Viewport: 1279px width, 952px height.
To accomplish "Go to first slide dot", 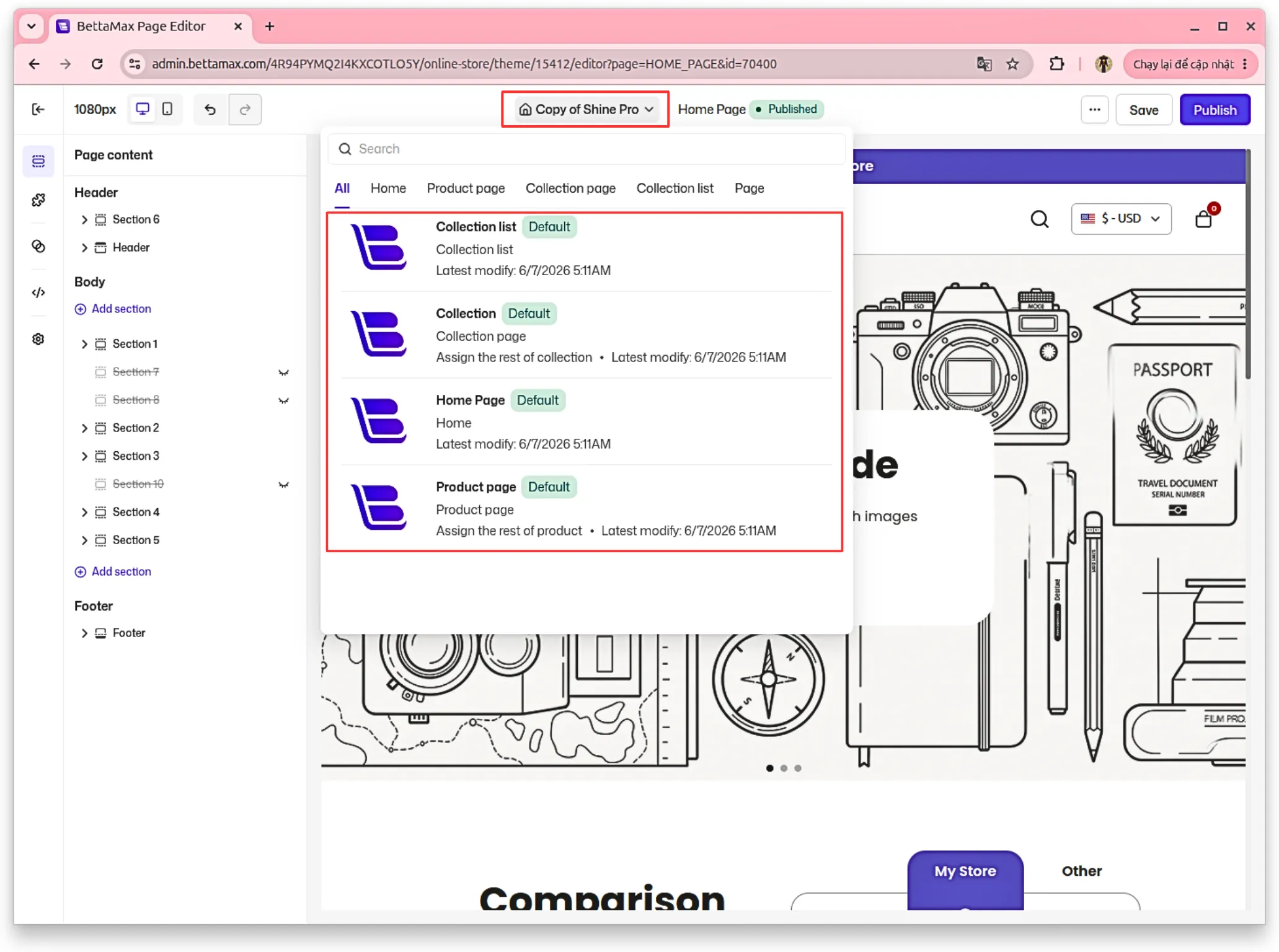I will pos(769,769).
